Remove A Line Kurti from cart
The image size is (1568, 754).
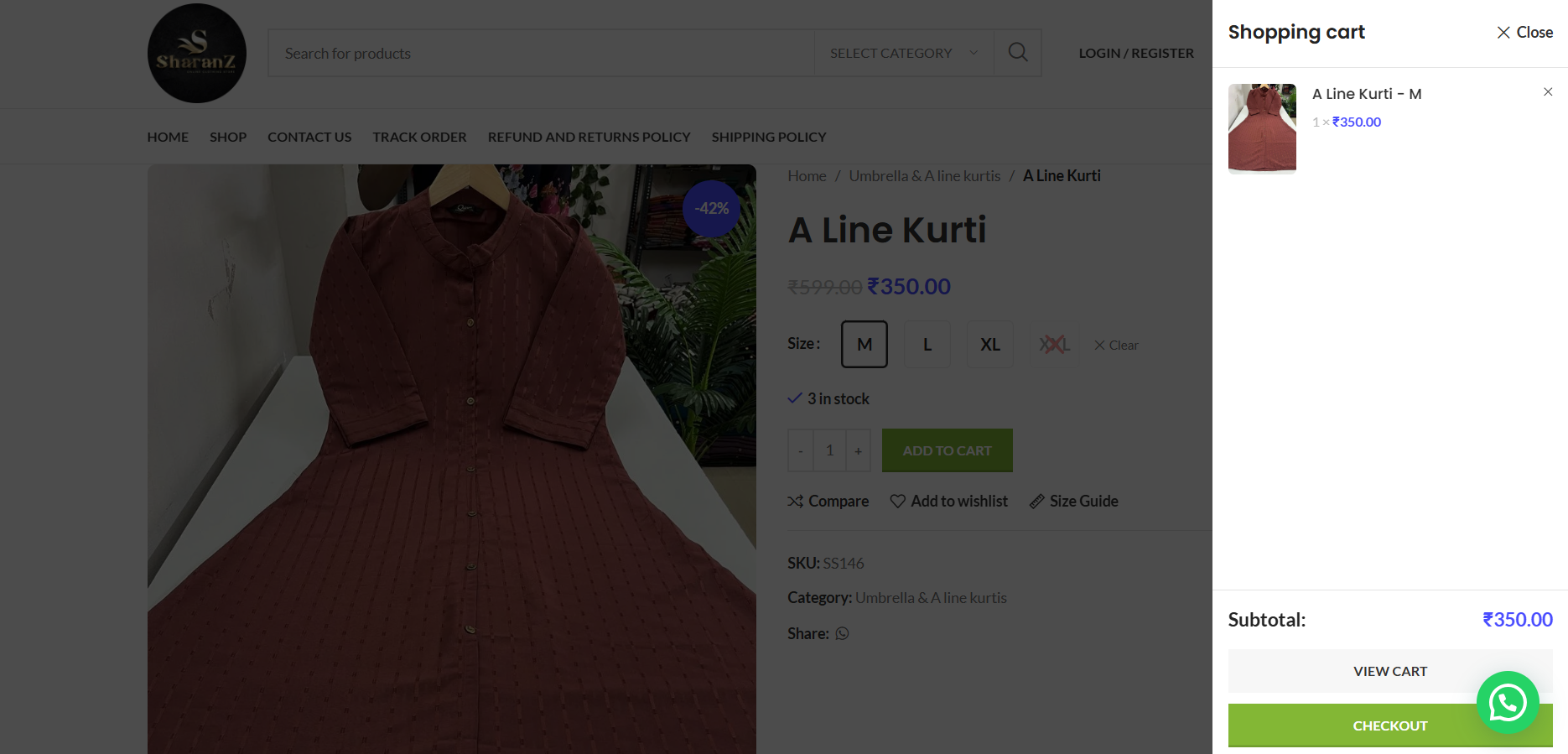(1547, 92)
